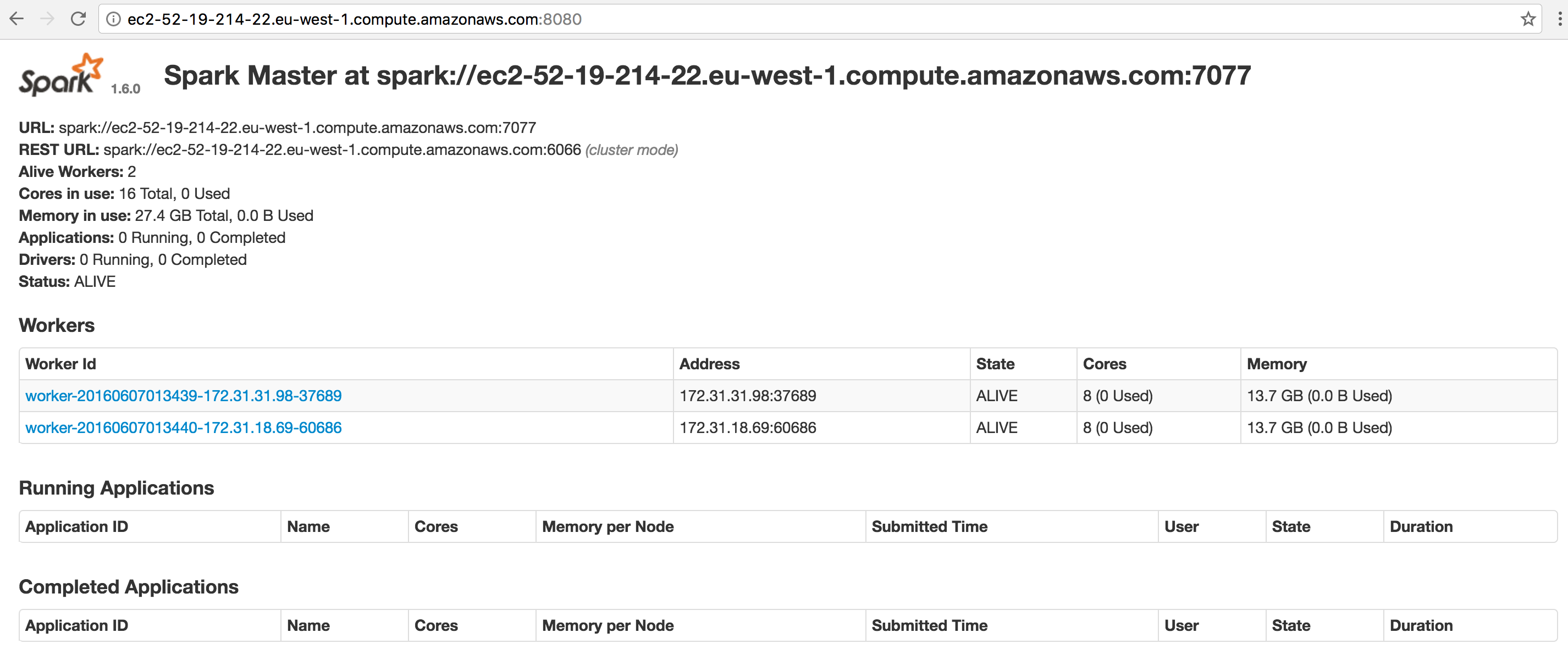Sort Workers table by Cores header
Viewport: 1568px width, 649px height.
pos(1104,364)
